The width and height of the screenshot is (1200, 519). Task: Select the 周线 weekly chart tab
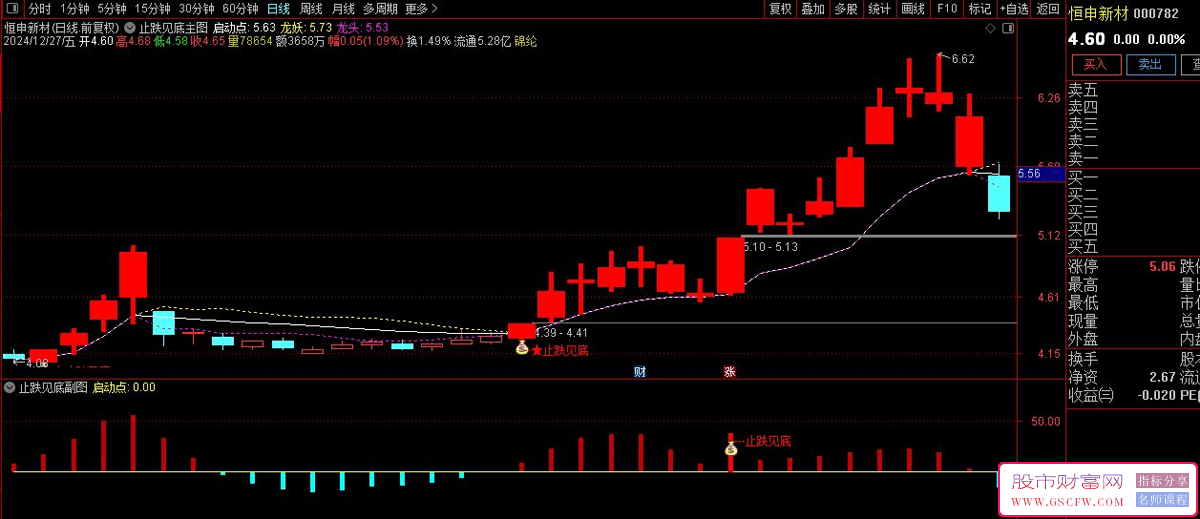click(311, 9)
